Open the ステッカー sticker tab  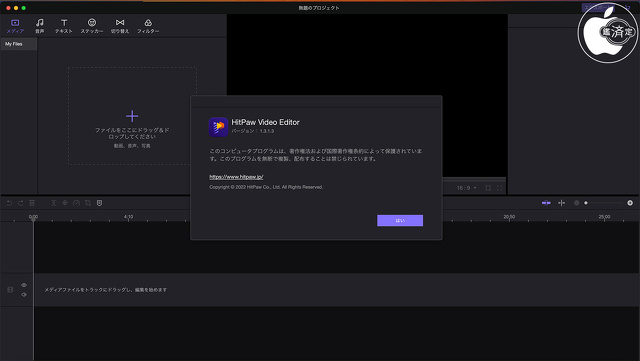[x=92, y=26]
